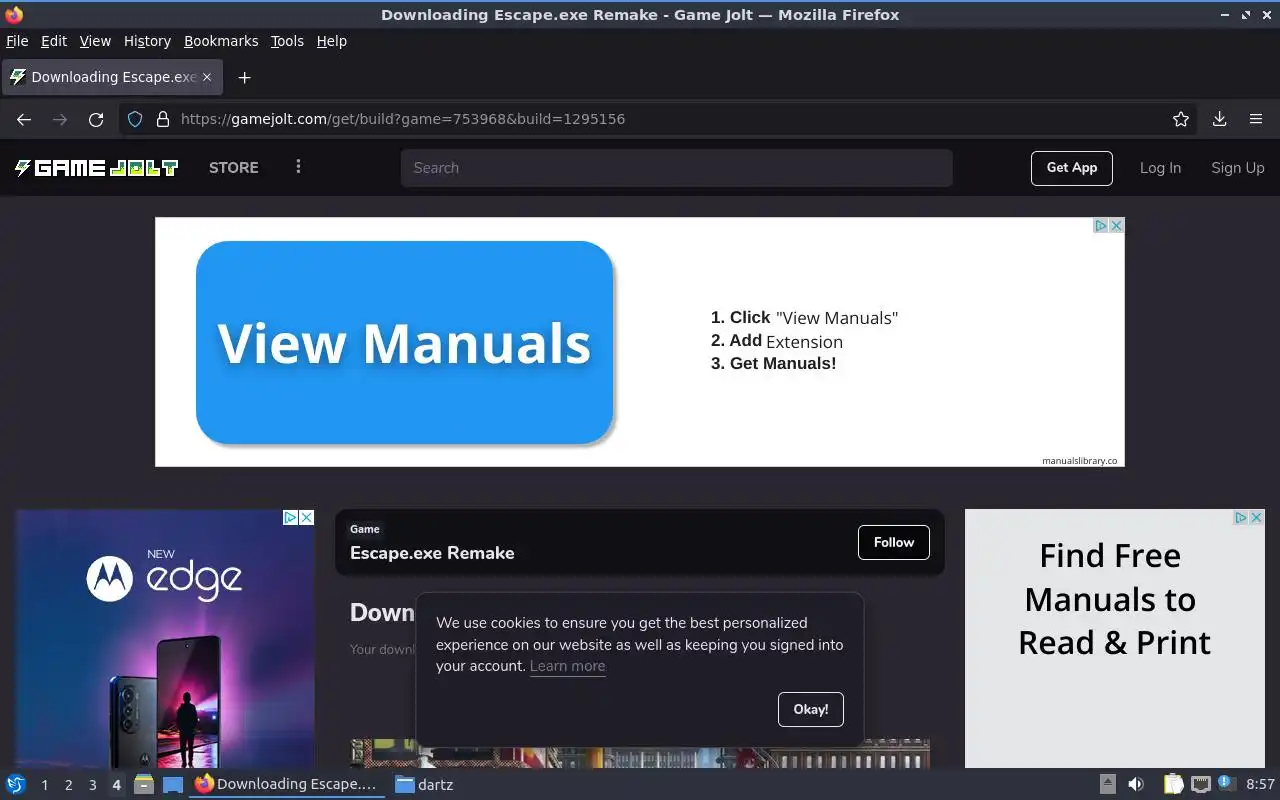1280x800 pixels.
Task: Show site security padlock info
Action: pos(163,119)
